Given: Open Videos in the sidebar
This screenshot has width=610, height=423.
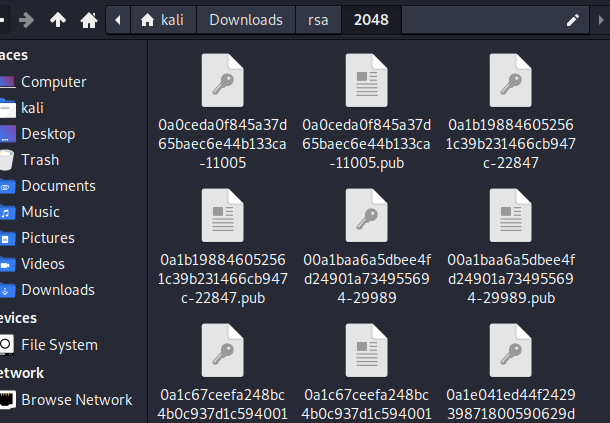Looking at the screenshot, I should click(45, 264).
